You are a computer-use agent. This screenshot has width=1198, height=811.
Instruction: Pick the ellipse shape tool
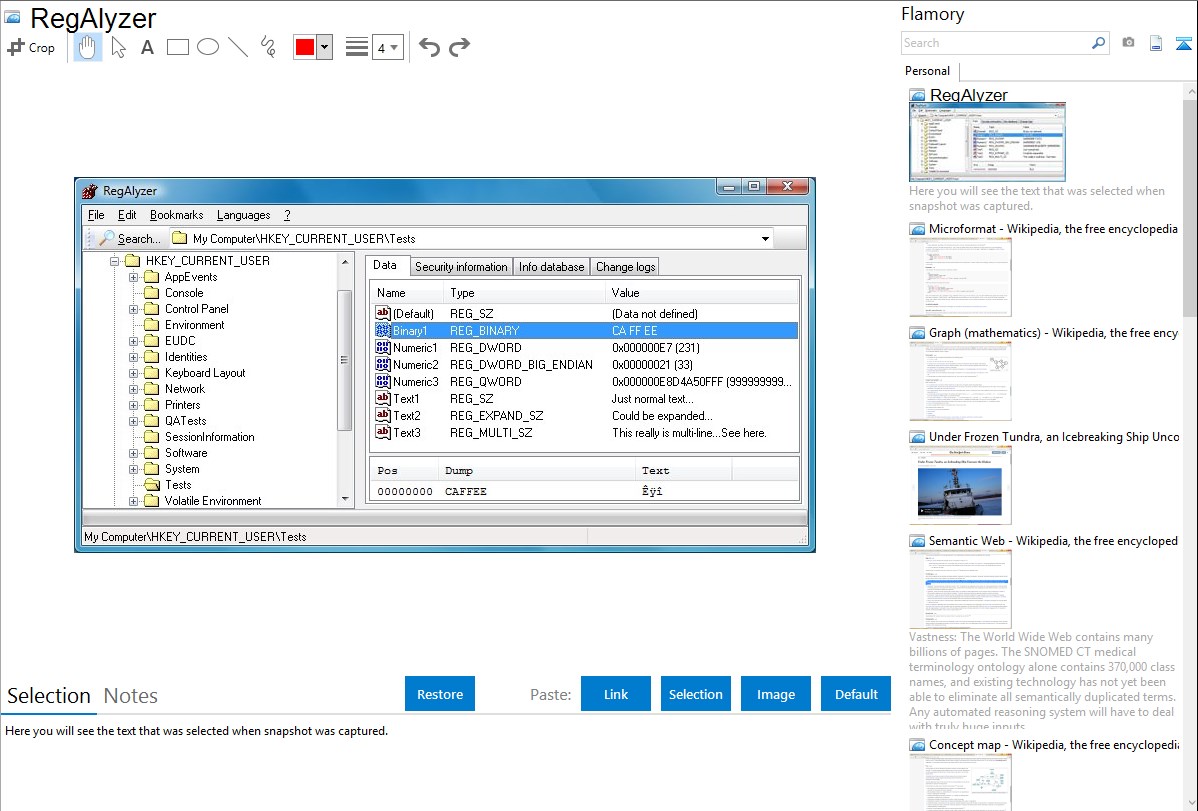point(208,47)
